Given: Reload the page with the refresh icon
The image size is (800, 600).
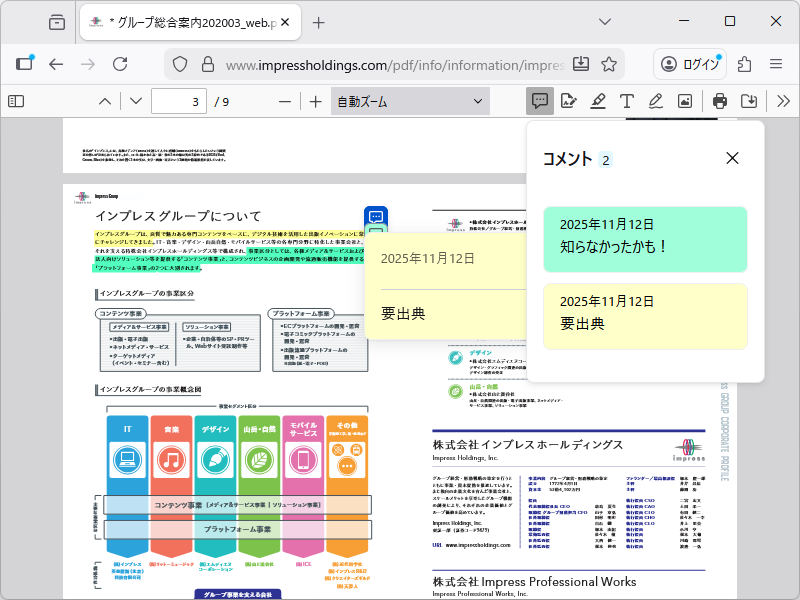Looking at the screenshot, I should click(120, 62).
